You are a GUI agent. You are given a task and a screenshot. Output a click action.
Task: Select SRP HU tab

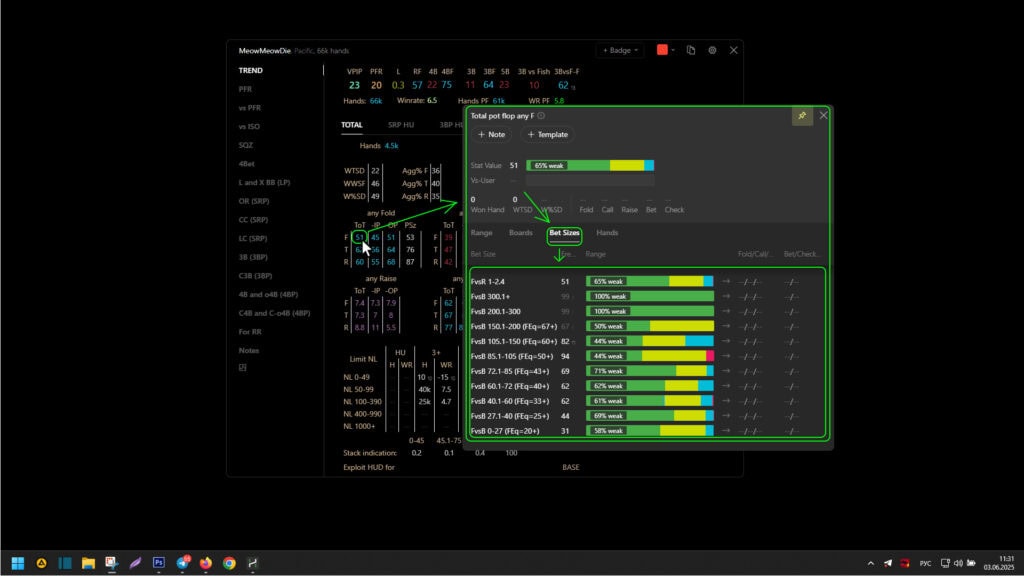pyautogui.click(x=402, y=125)
